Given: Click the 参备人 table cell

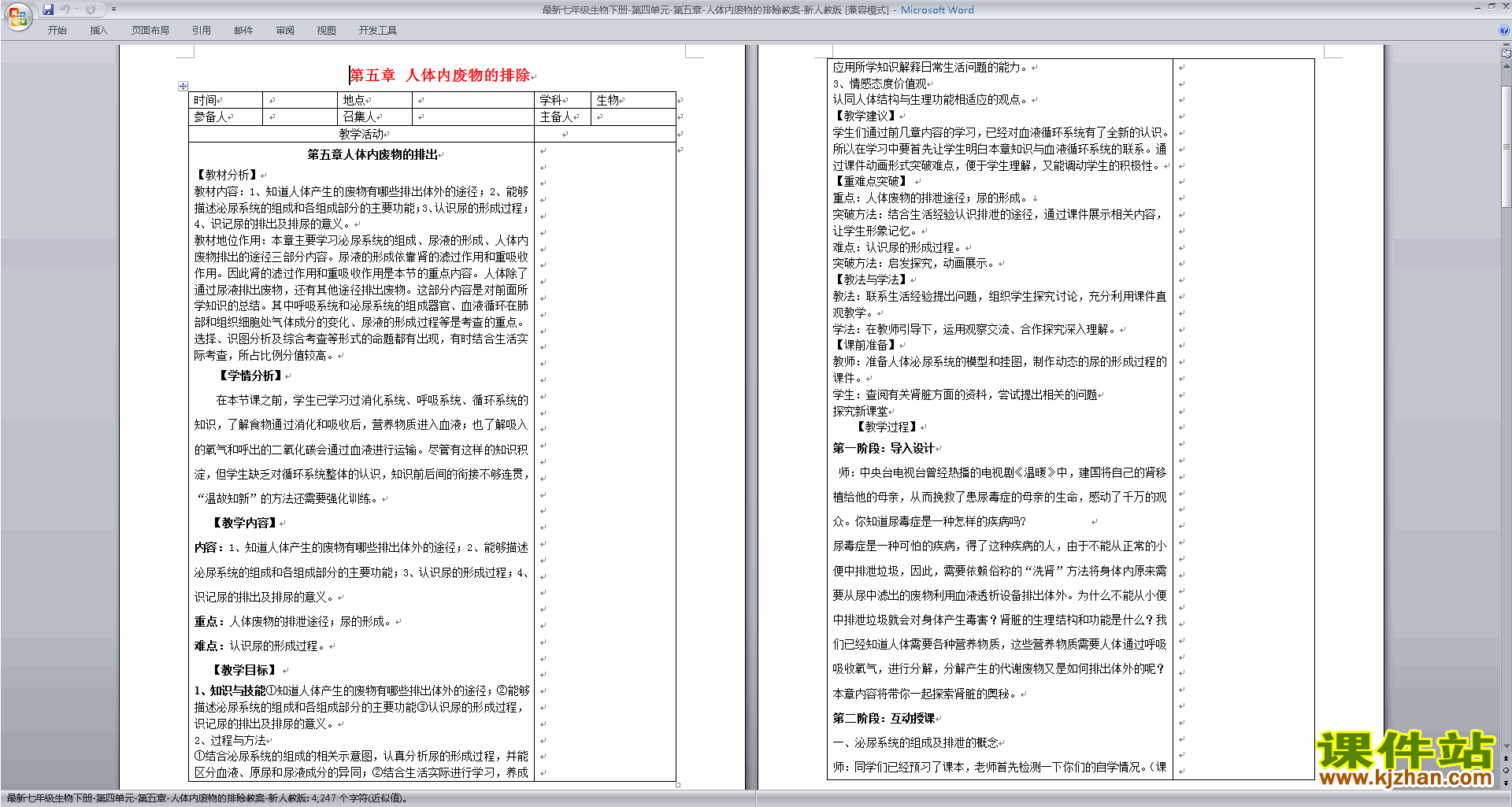Looking at the screenshot, I should [x=225, y=117].
